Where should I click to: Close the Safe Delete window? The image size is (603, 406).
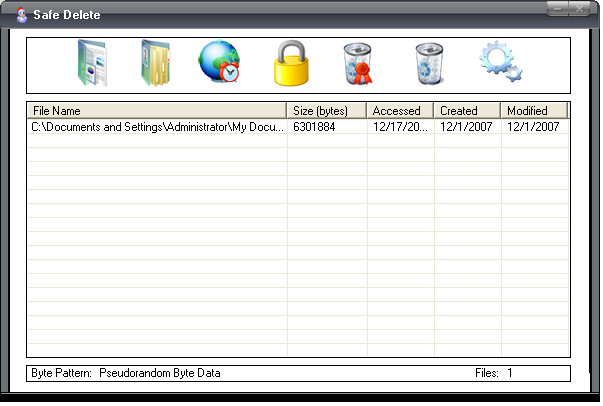pyautogui.click(x=579, y=8)
